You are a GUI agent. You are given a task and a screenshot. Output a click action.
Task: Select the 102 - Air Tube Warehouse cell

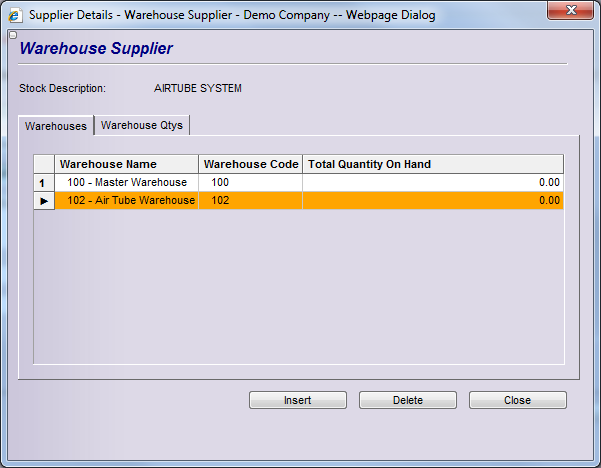(x=126, y=201)
